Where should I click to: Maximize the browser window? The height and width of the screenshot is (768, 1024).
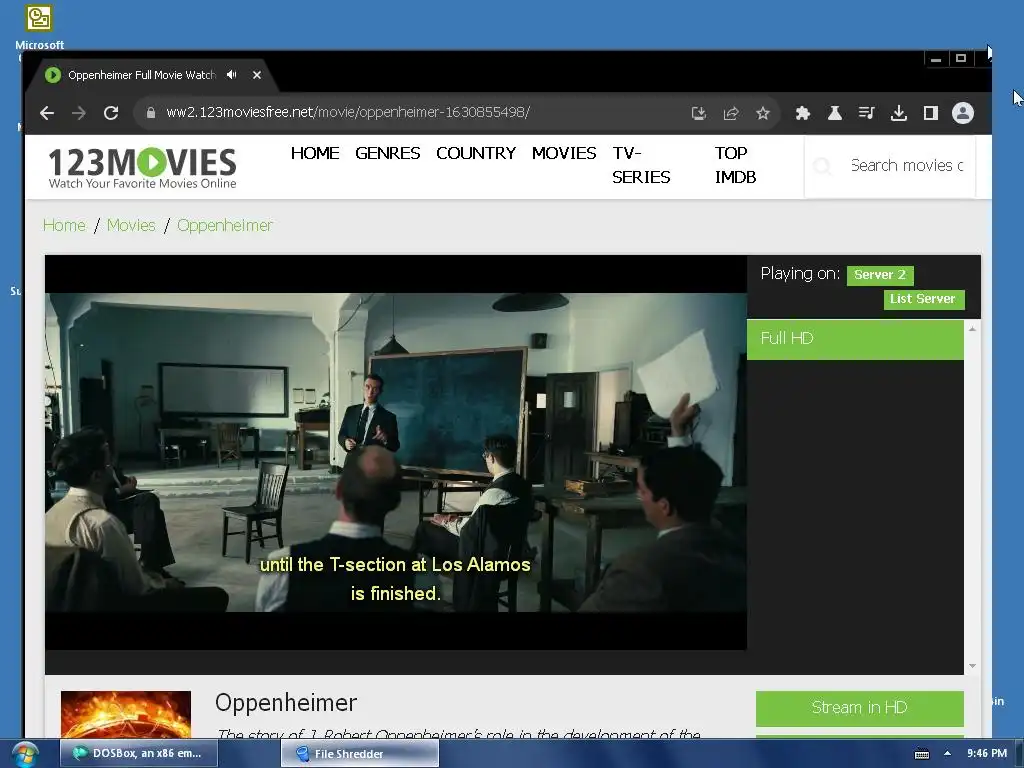click(x=961, y=59)
